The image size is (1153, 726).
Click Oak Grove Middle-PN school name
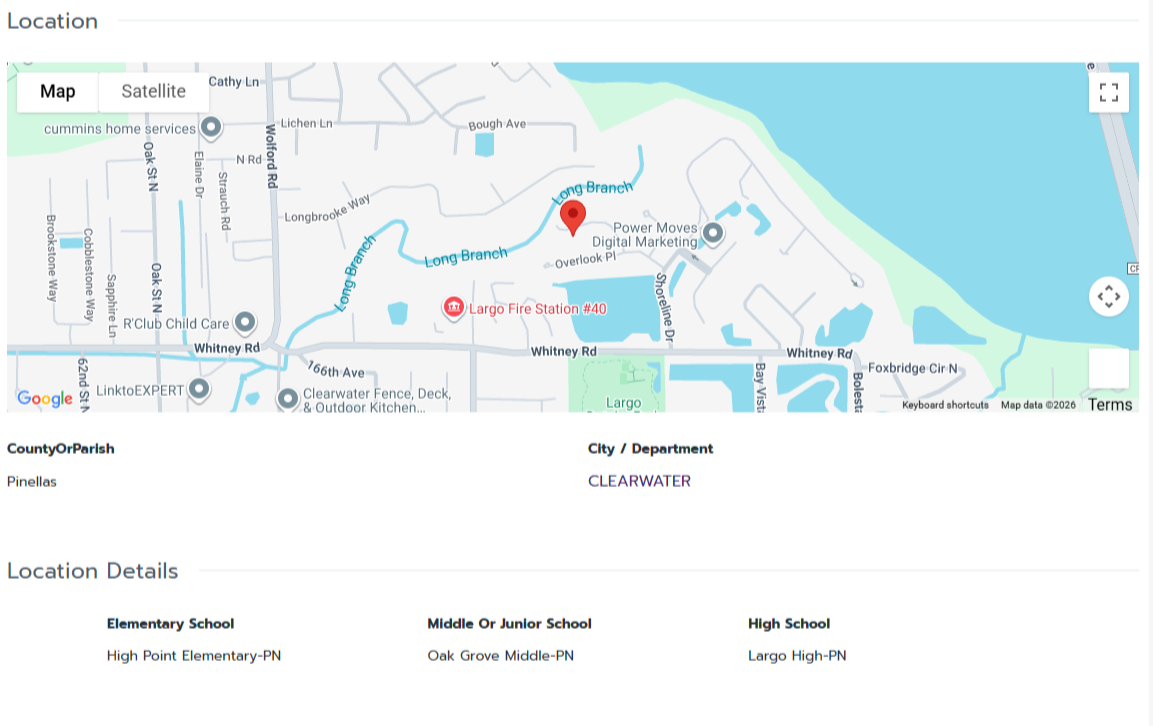tap(501, 655)
